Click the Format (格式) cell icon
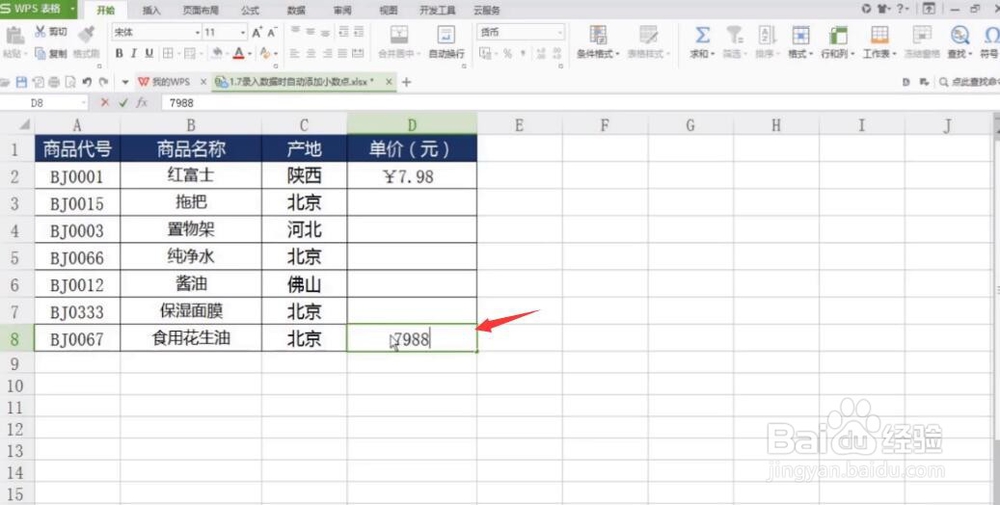Viewport: 1000px width, 505px height. [x=800, y=34]
